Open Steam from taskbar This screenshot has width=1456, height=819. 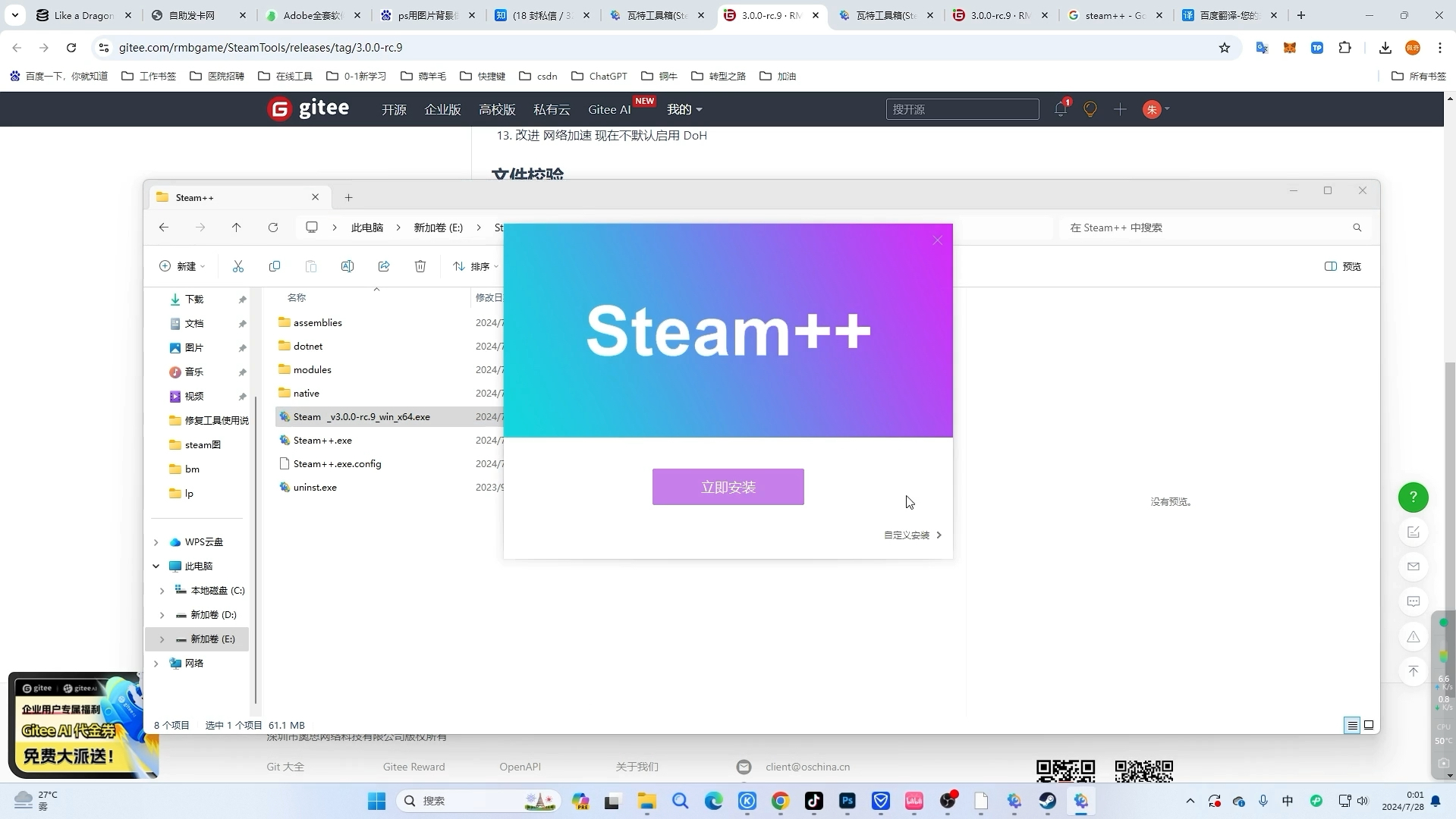[1048, 801]
